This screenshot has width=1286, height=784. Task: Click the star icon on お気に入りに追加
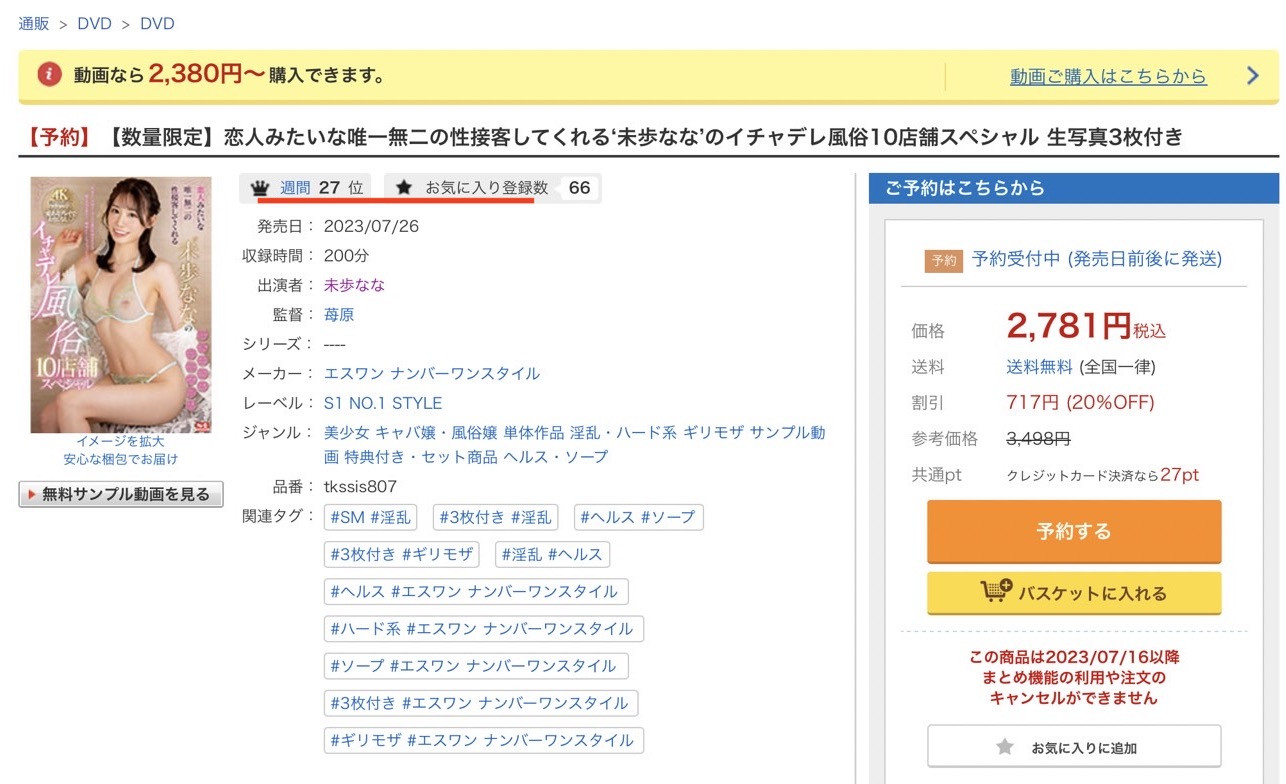point(1005,747)
